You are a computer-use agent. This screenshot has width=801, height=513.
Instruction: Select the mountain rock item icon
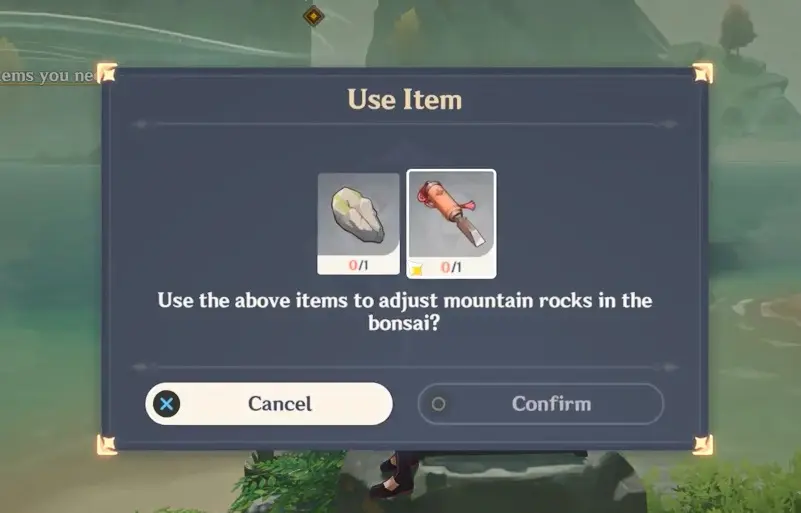coord(358,223)
